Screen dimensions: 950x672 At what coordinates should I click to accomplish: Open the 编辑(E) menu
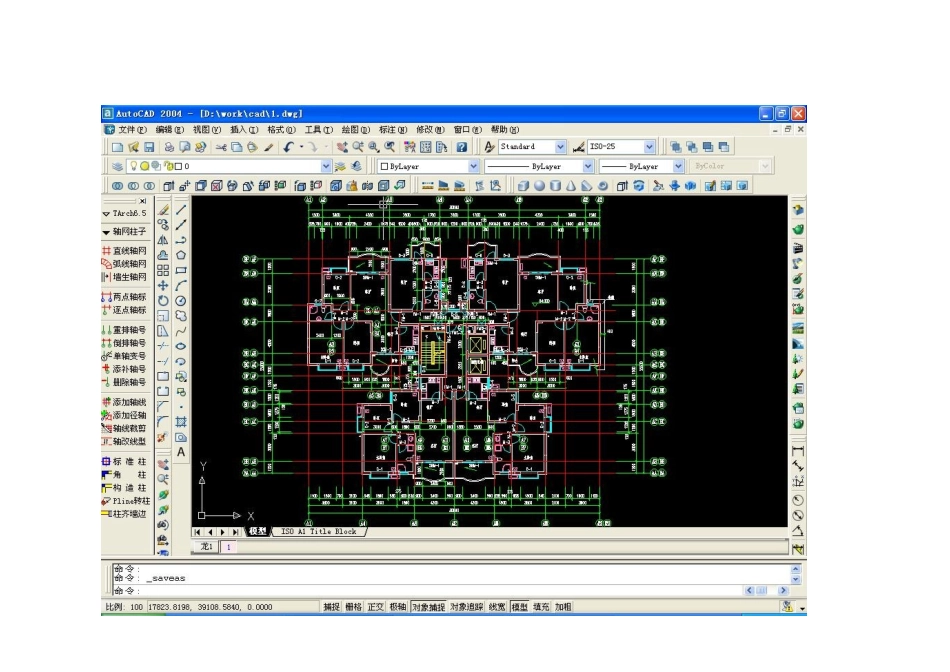coord(170,130)
